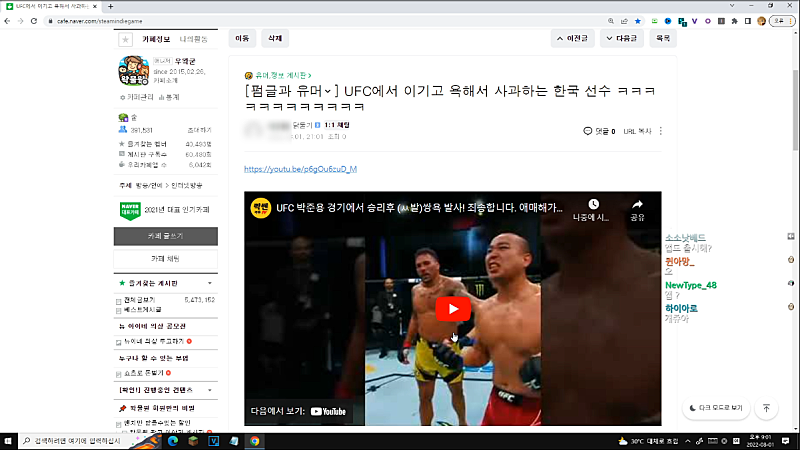The width and height of the screenshot is (800, 450).
Task: Toggle dark mode view
Action: click(716, 408)
